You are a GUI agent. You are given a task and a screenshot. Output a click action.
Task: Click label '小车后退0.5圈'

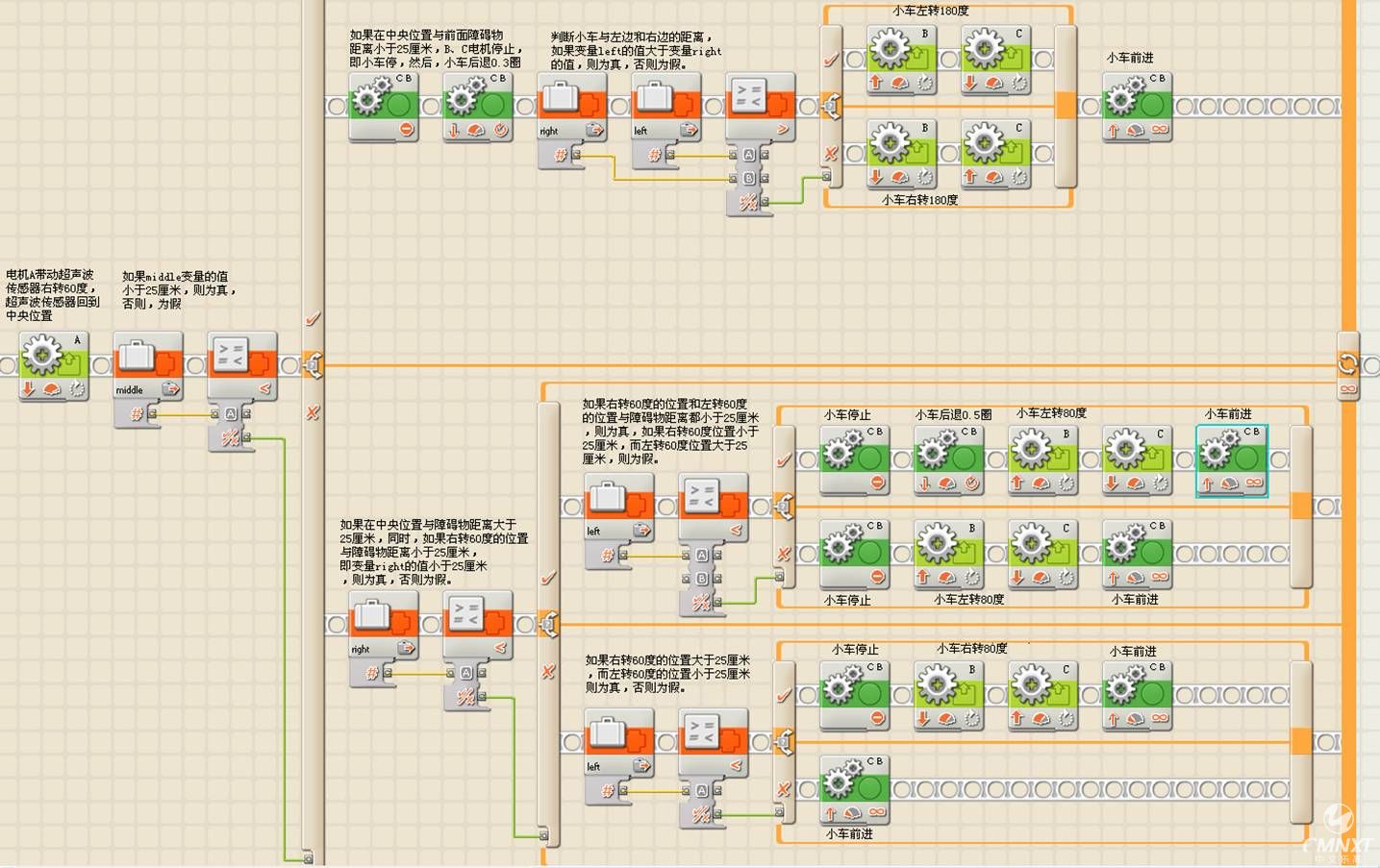tap(953, 414)
